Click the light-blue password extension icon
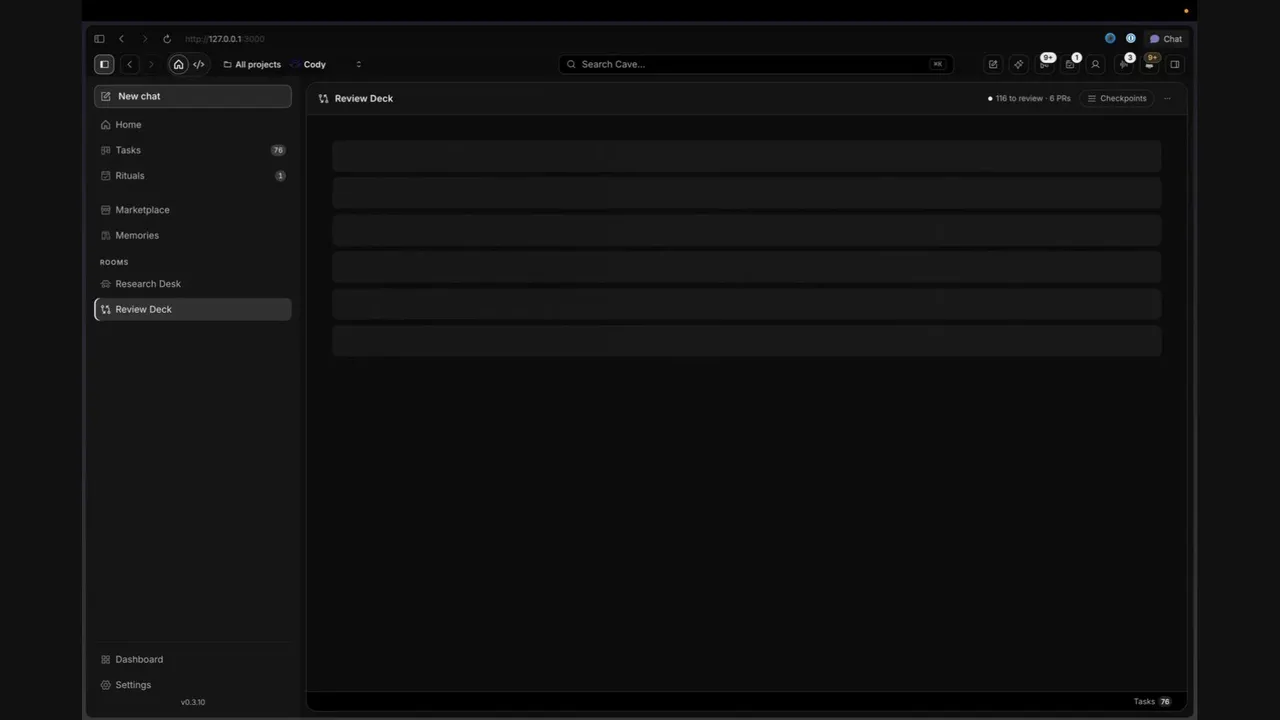The height and width of the screenshot is (720, 1280). (1131, 39)
